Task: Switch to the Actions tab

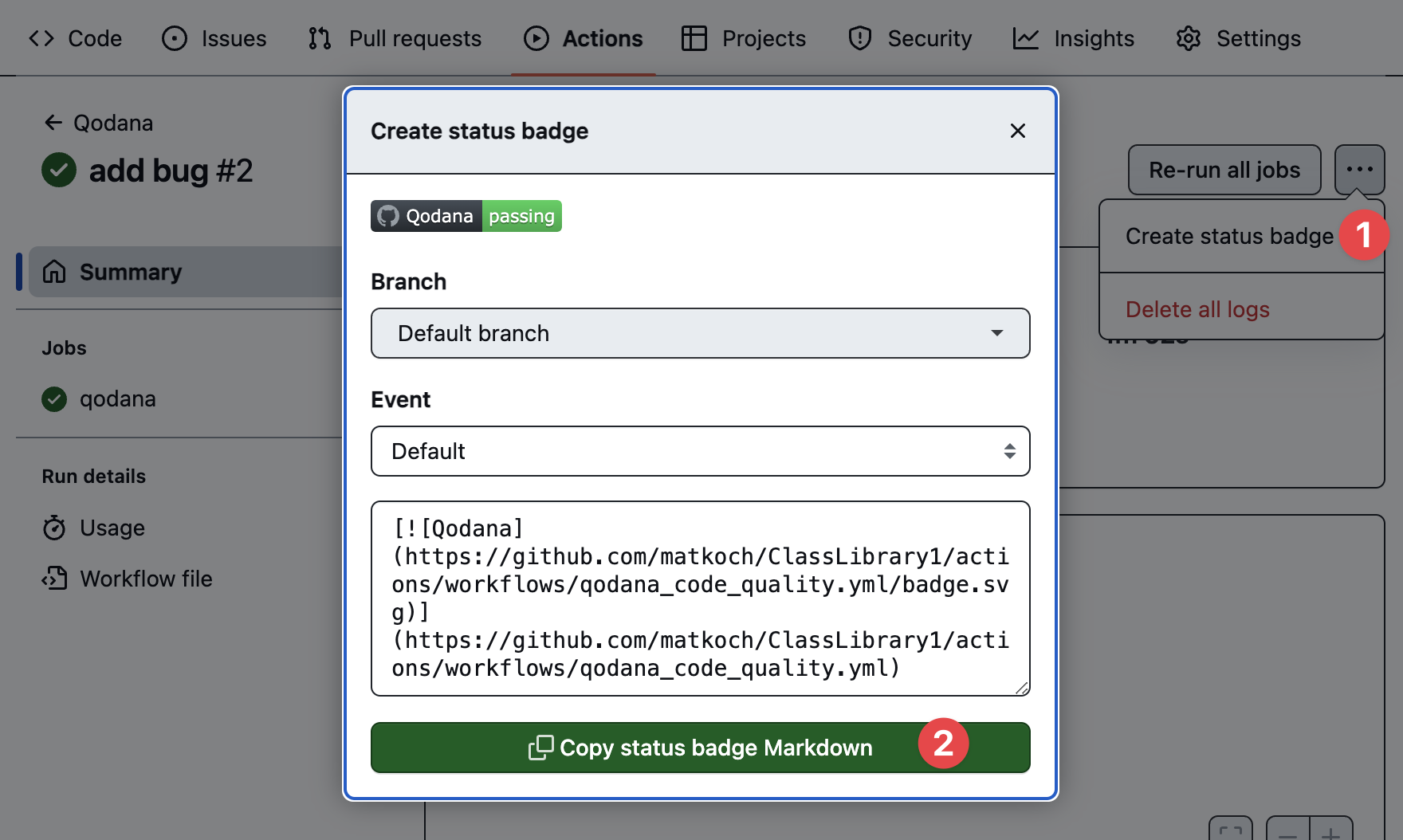Action: coord(583,38)
